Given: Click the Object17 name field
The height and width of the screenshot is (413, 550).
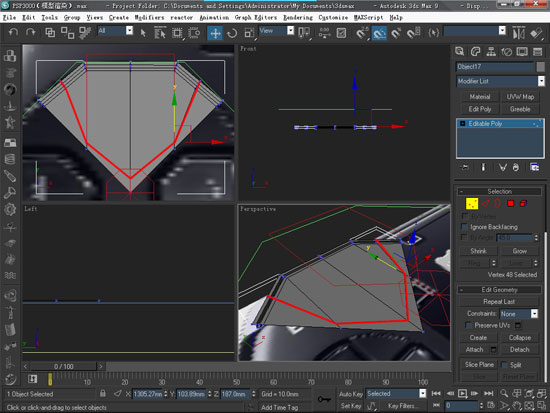Looking at the screenshot, I should [x=495, y=67].
